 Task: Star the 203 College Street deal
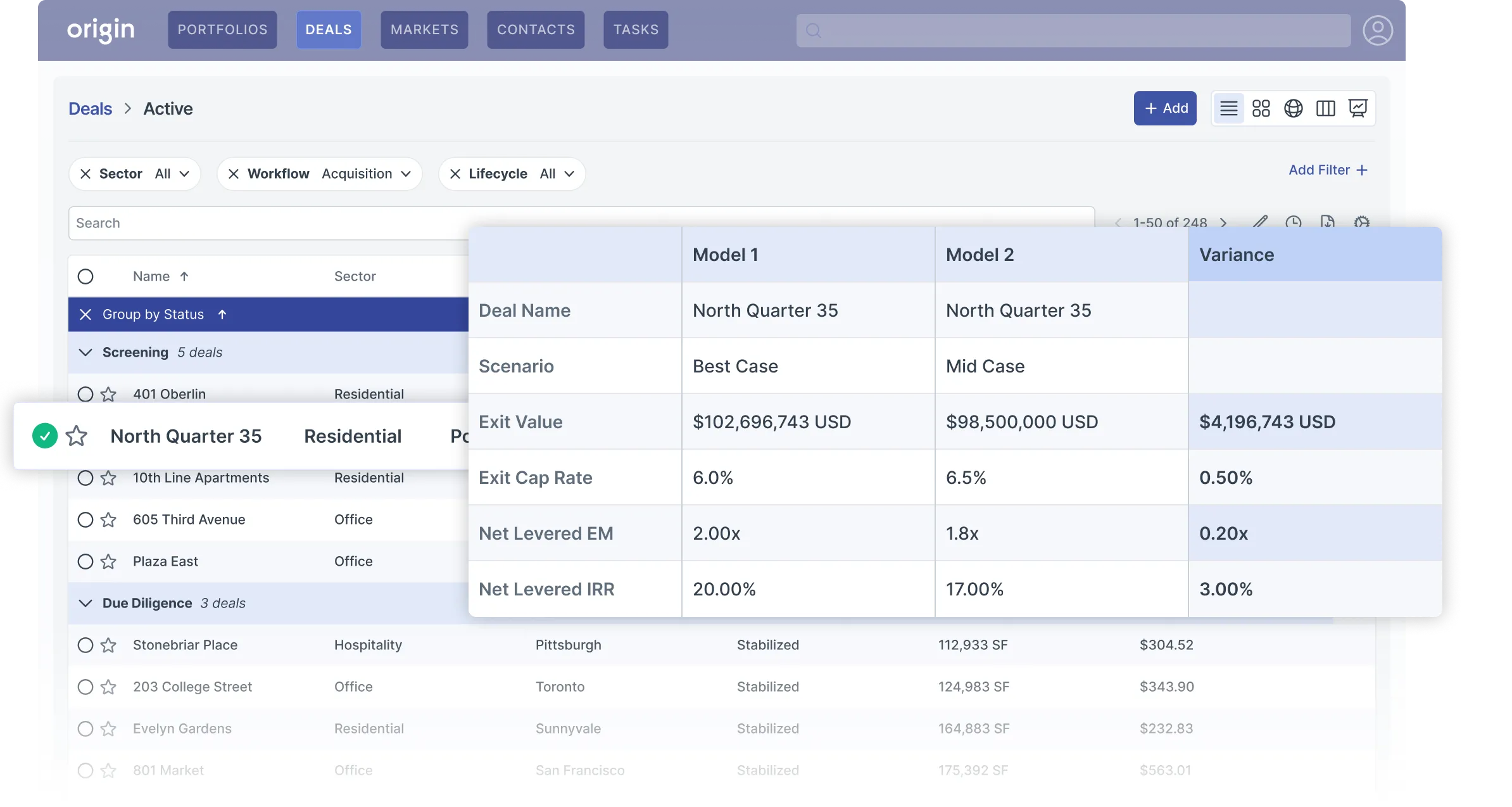point(108,687)
